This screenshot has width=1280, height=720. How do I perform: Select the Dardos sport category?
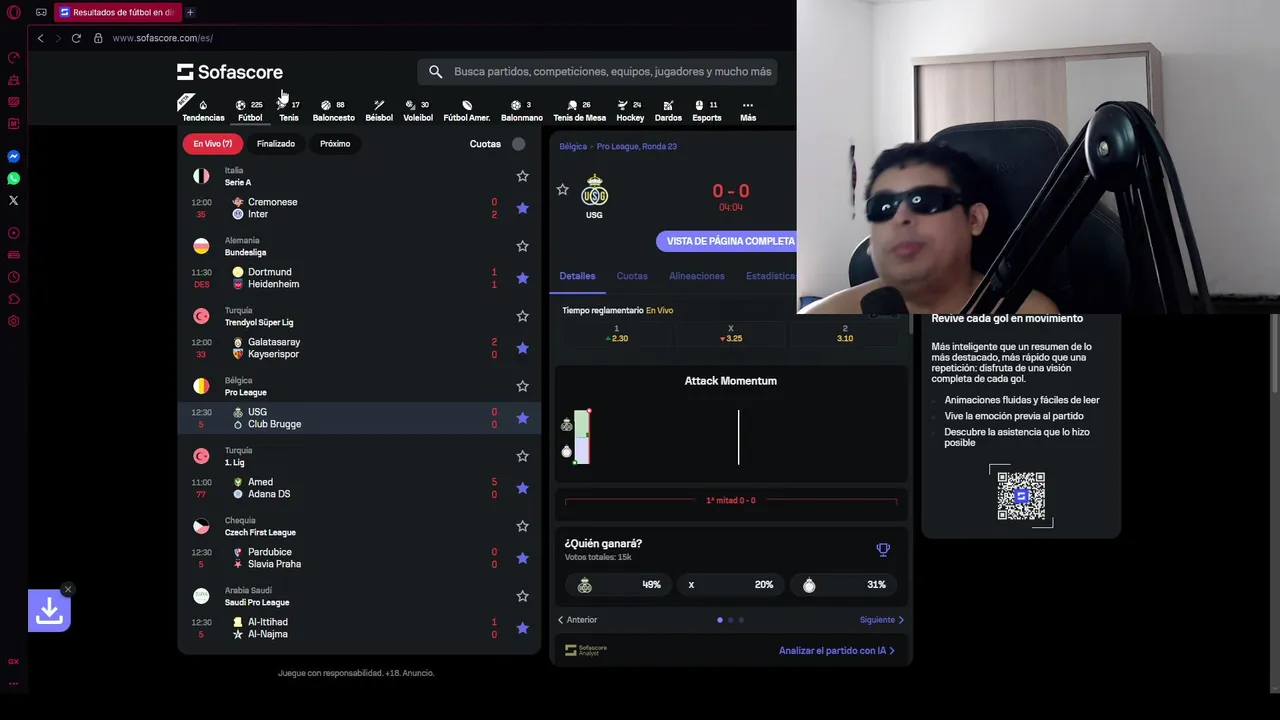click(668, 110)
